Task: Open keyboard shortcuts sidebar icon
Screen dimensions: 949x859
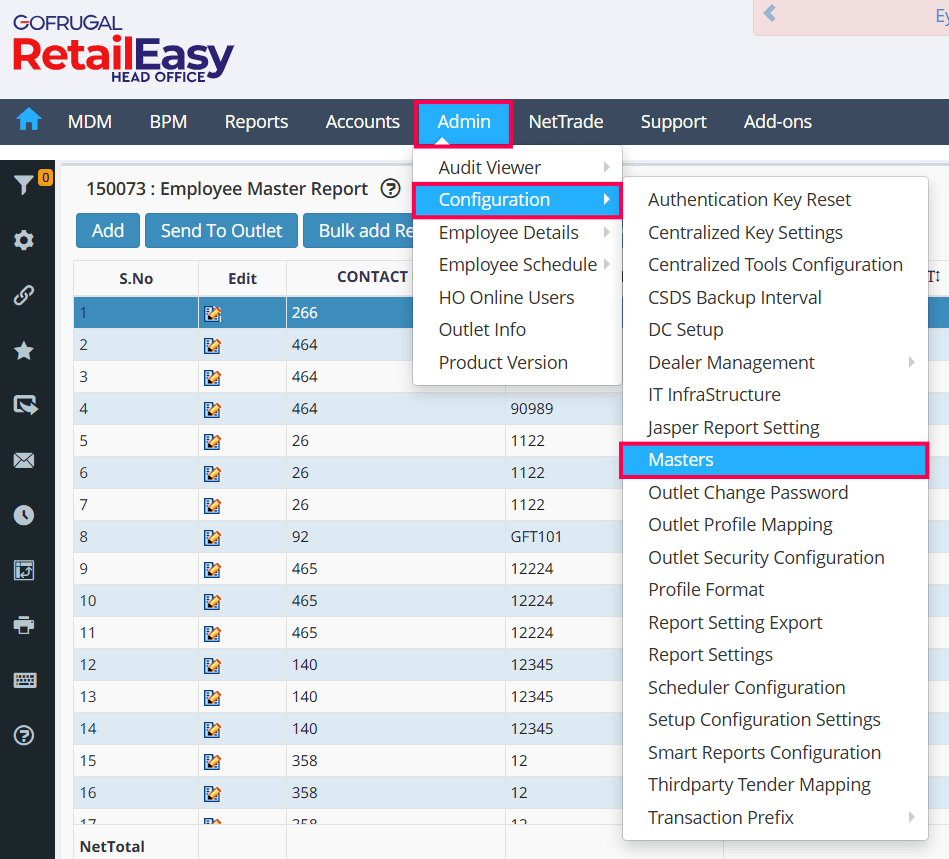Action: coord(24,680)
